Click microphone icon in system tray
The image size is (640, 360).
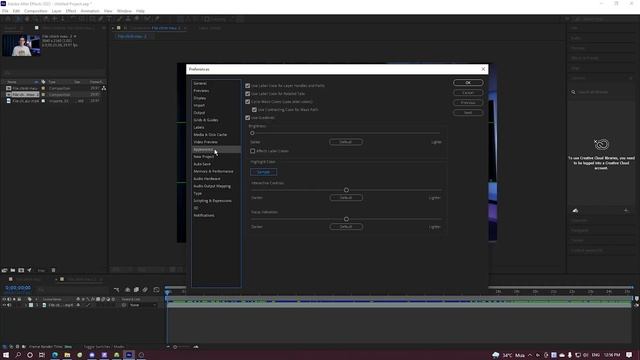click(x=570, y=355)
